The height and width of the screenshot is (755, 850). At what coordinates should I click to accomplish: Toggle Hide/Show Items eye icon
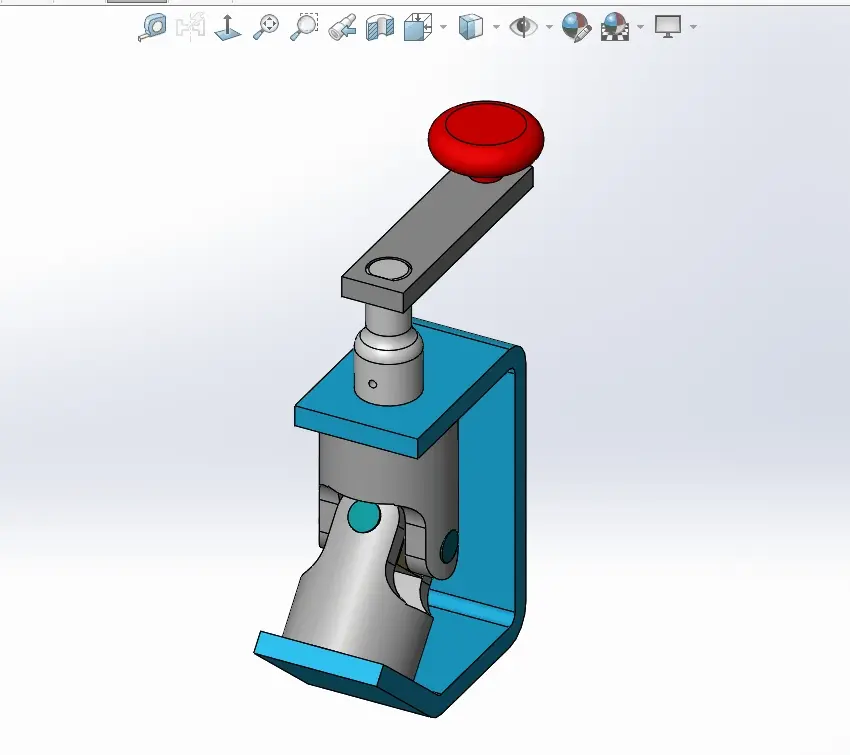click(523, 27)
